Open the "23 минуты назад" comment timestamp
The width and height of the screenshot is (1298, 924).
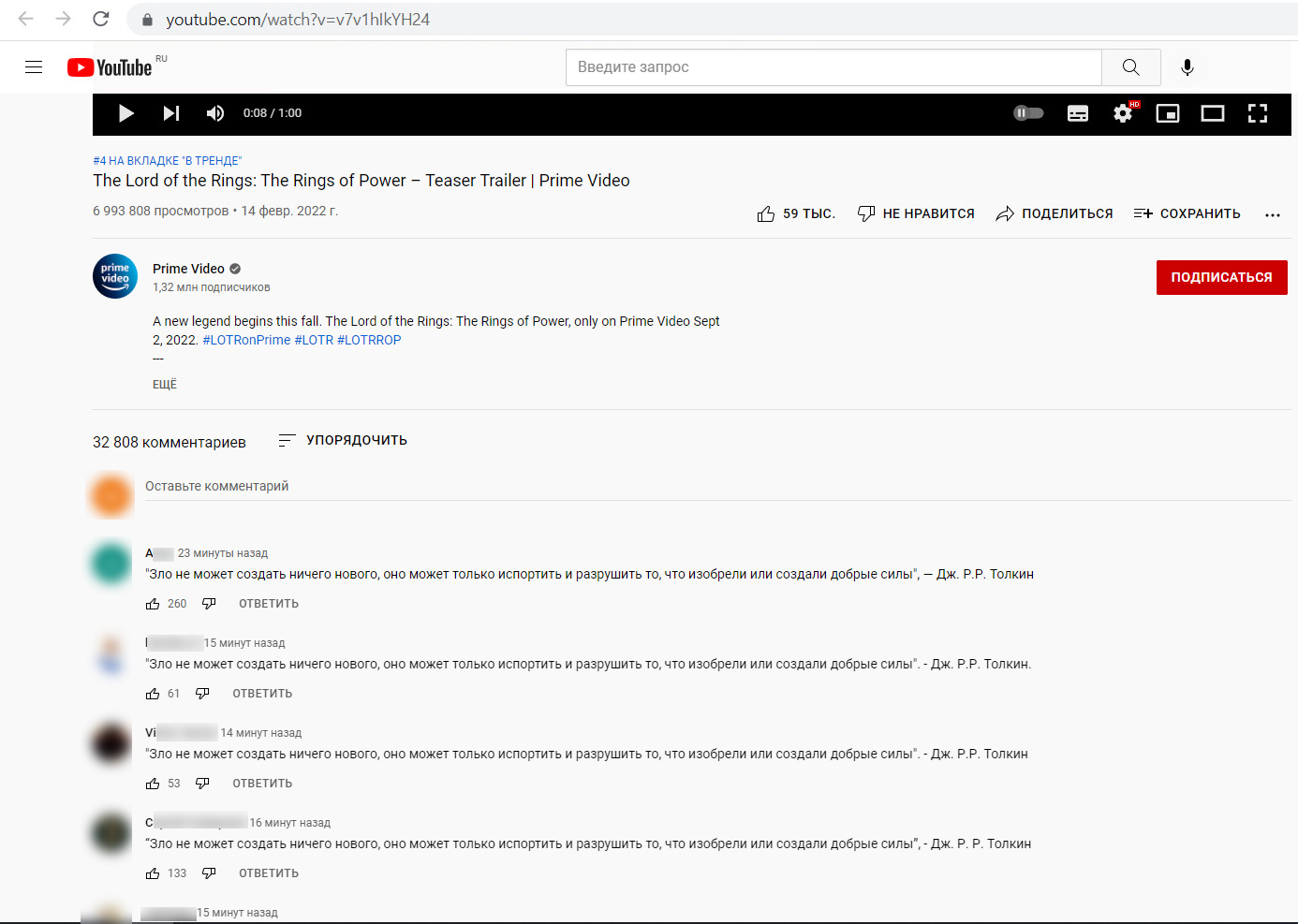click(x=223, y=553)
